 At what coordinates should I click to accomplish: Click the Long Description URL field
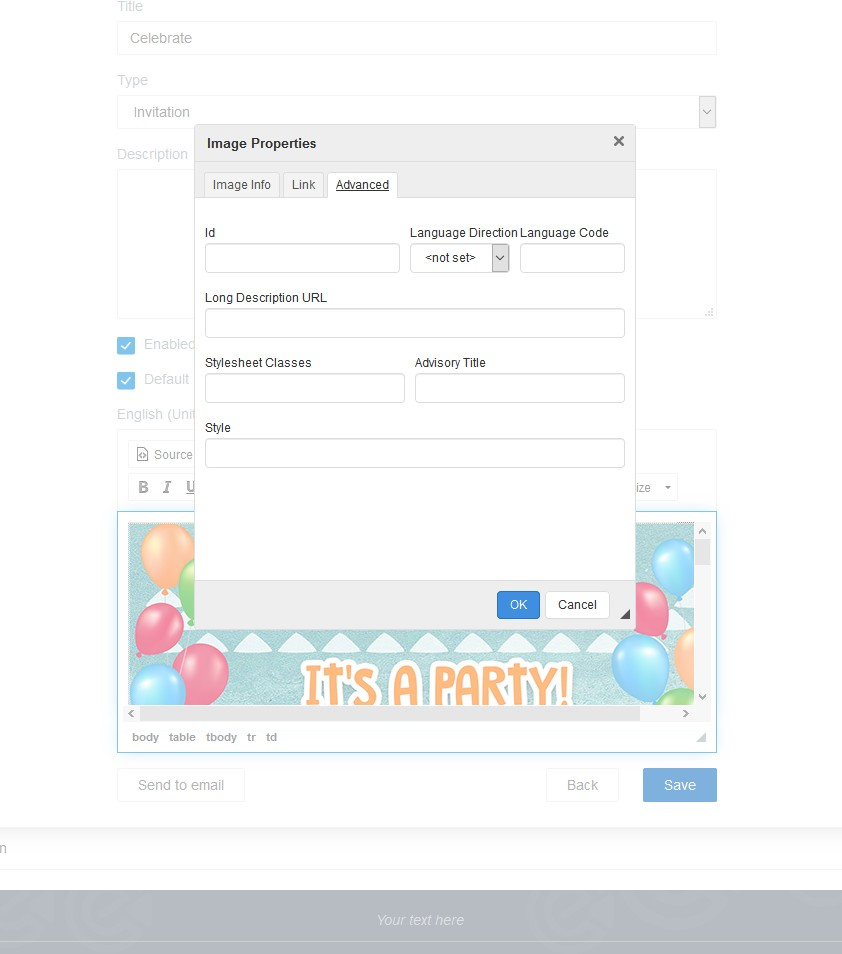414,323
